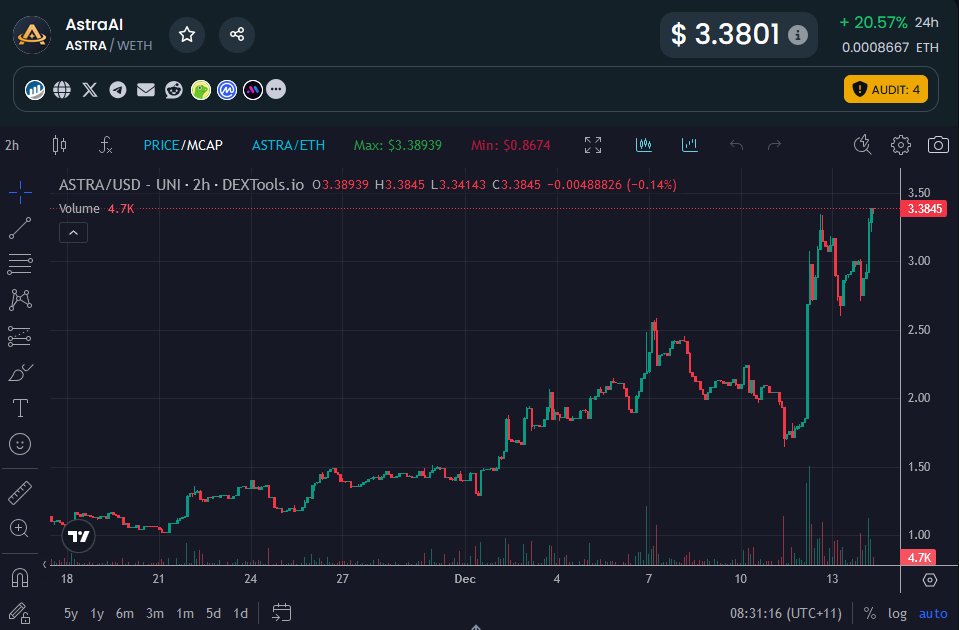Select the brush drawing tool
Image resolution: width=959 pixels, height=630 pixels.
point(20,372)
